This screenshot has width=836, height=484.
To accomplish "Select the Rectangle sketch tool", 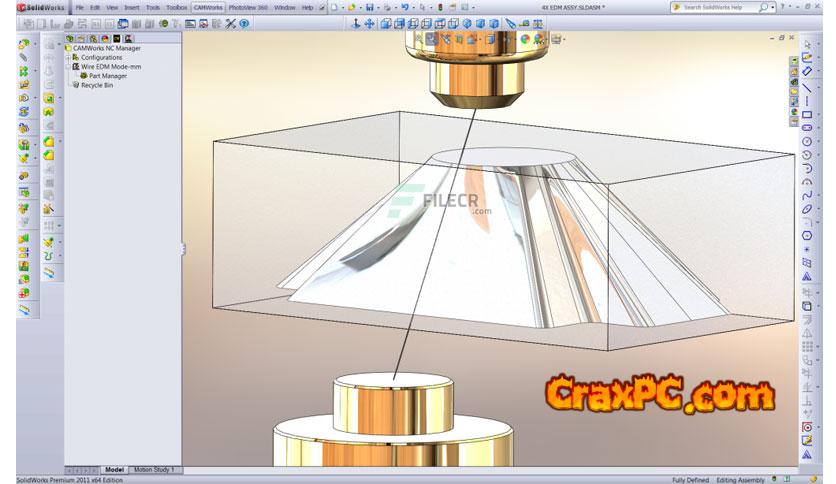I will tap(807, 114).
